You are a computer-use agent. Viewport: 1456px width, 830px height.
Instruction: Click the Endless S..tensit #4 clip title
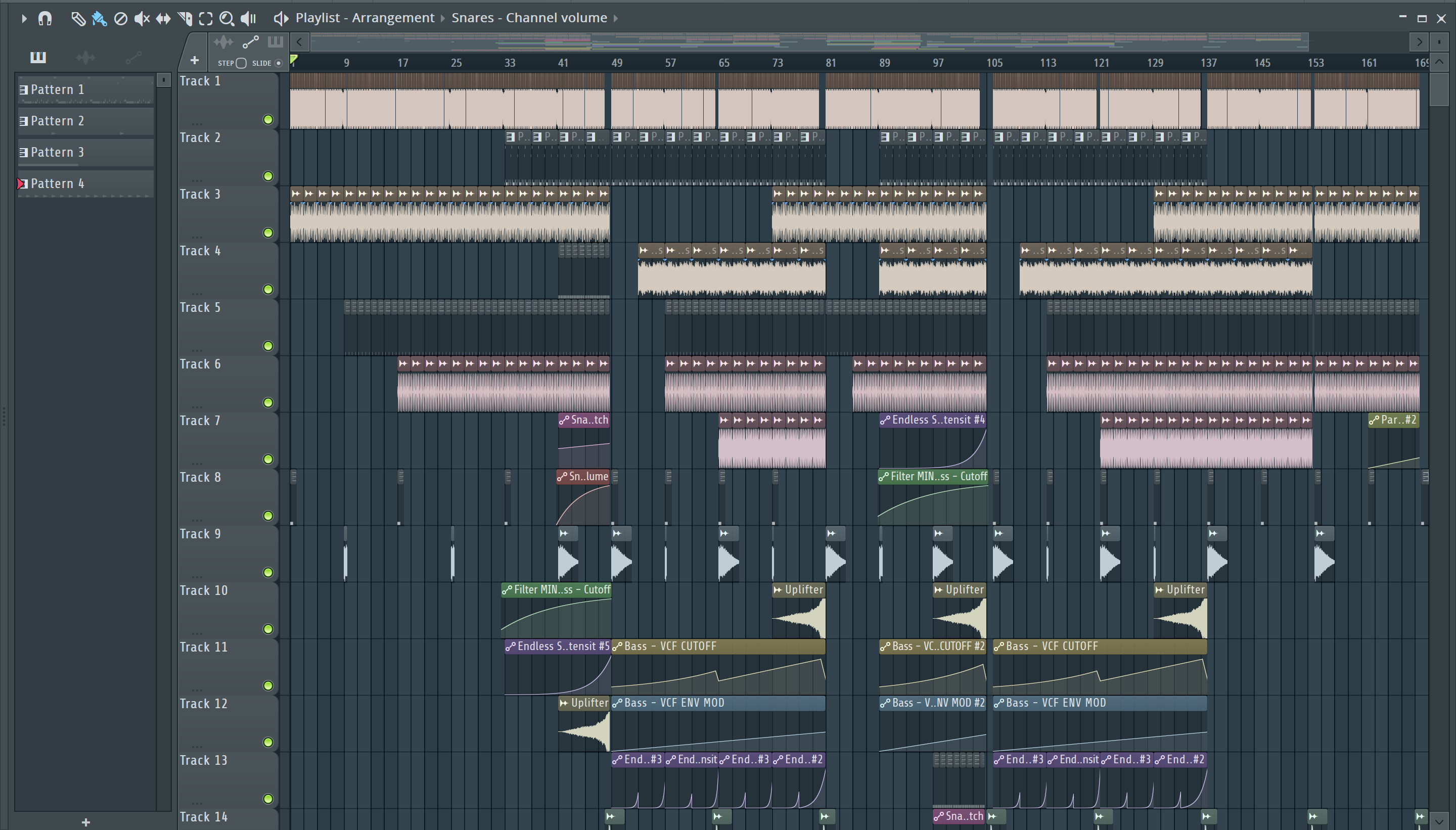[938, 420]
